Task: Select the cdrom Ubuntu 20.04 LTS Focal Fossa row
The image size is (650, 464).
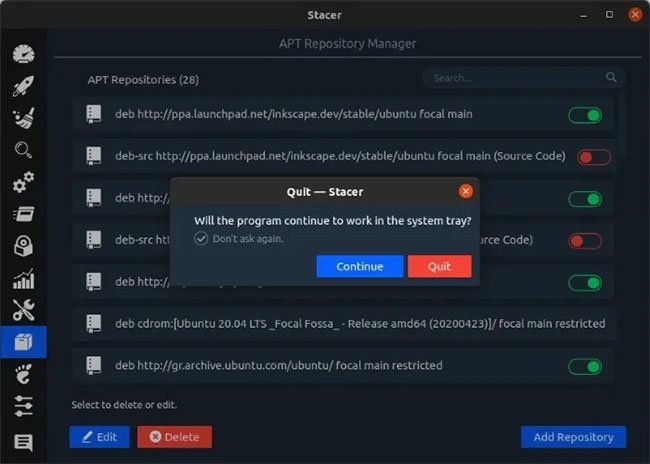Action: click(343, 323)
